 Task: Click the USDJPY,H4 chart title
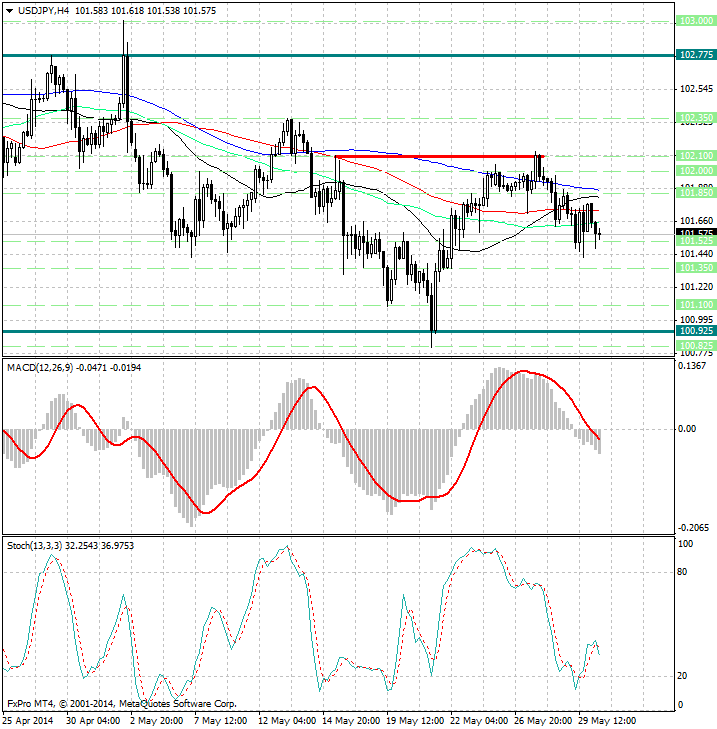tap(38, 9)
